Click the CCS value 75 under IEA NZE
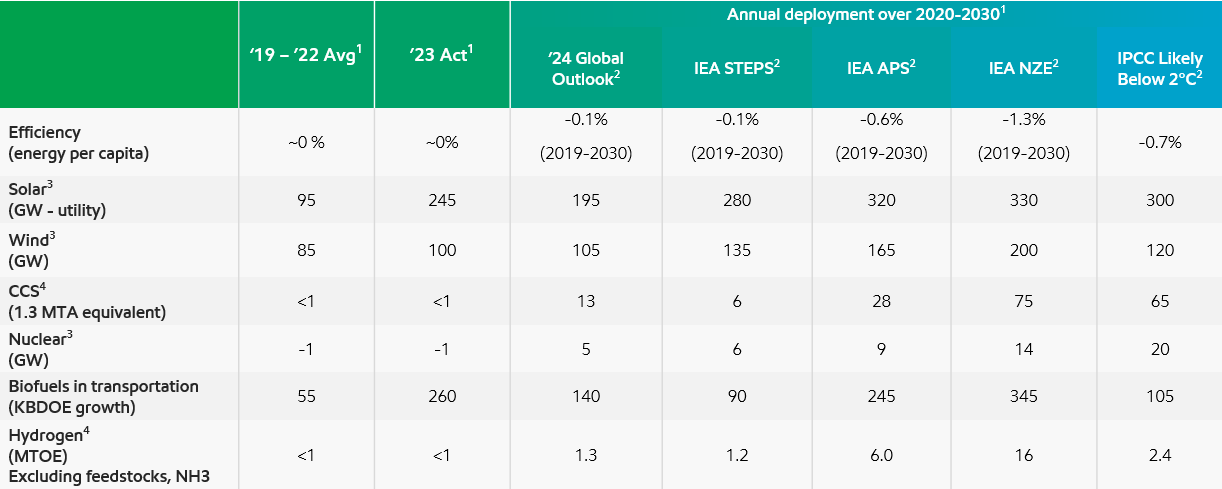 1024,301
